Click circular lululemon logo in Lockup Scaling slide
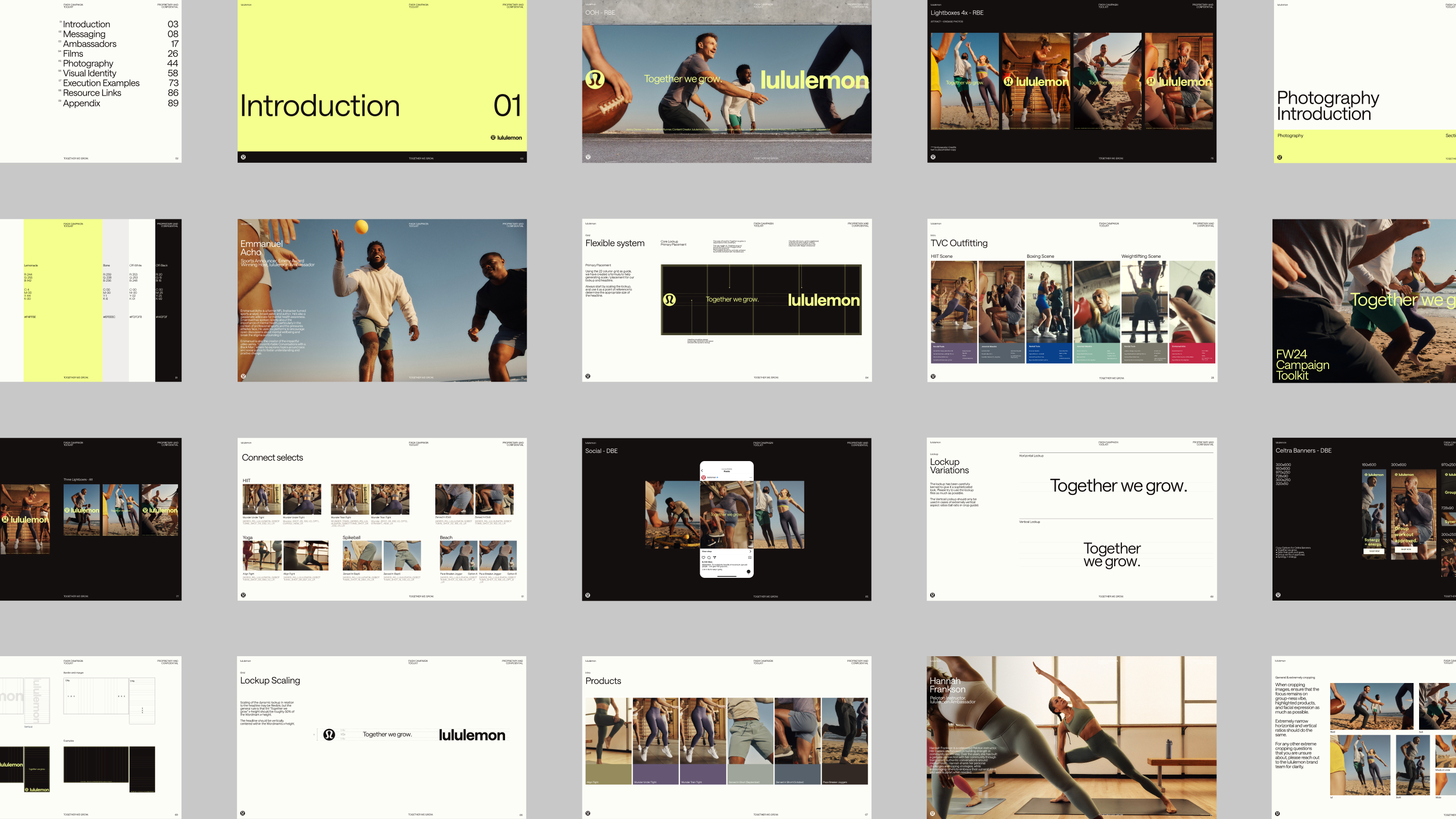Screen dimensions: 1456x819 click(329, 734)
